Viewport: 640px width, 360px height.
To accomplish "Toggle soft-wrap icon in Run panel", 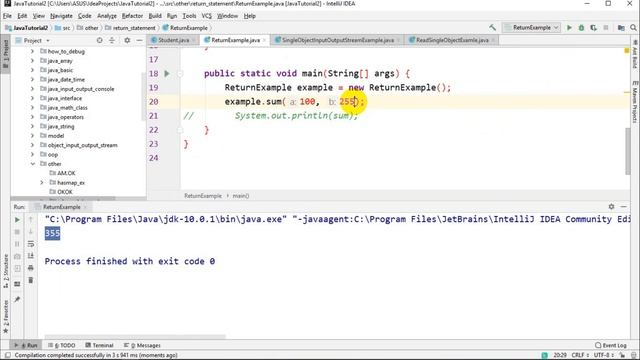I will click(x=31, y=244).
